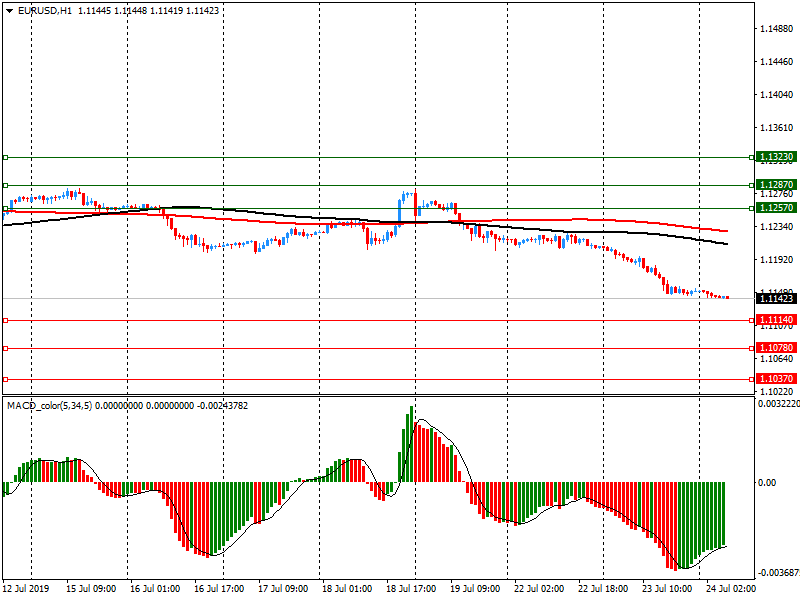
Task: Click the current price tag 1.11423
Action: point(776,298)
